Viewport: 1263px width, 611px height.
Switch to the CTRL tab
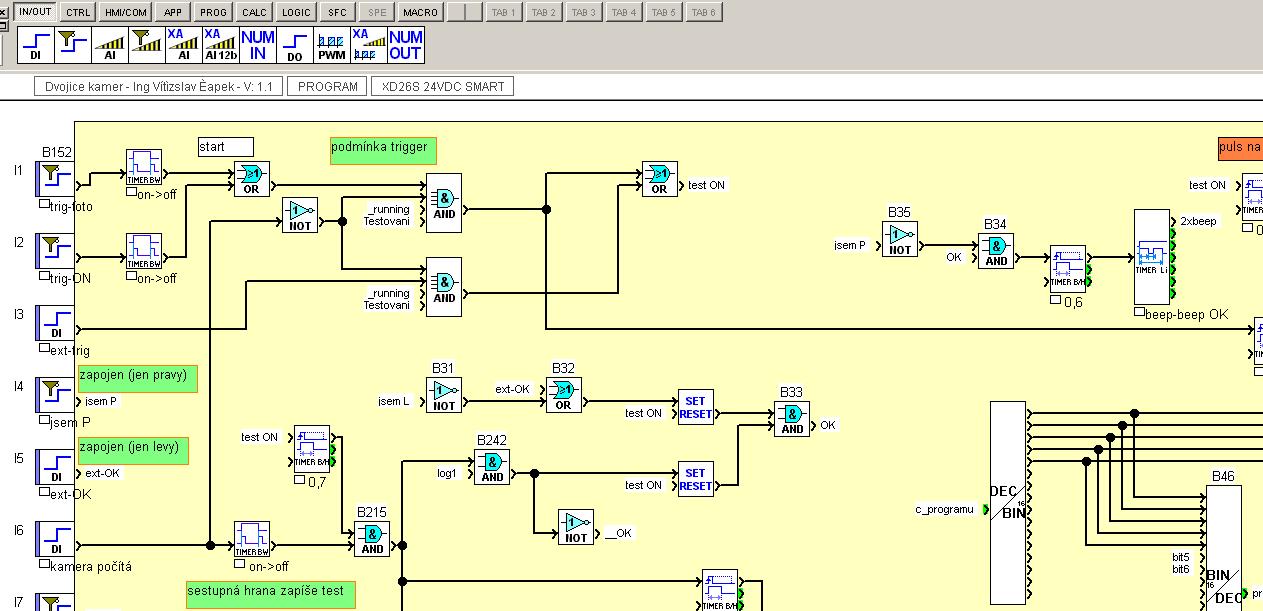pos(78,12)
